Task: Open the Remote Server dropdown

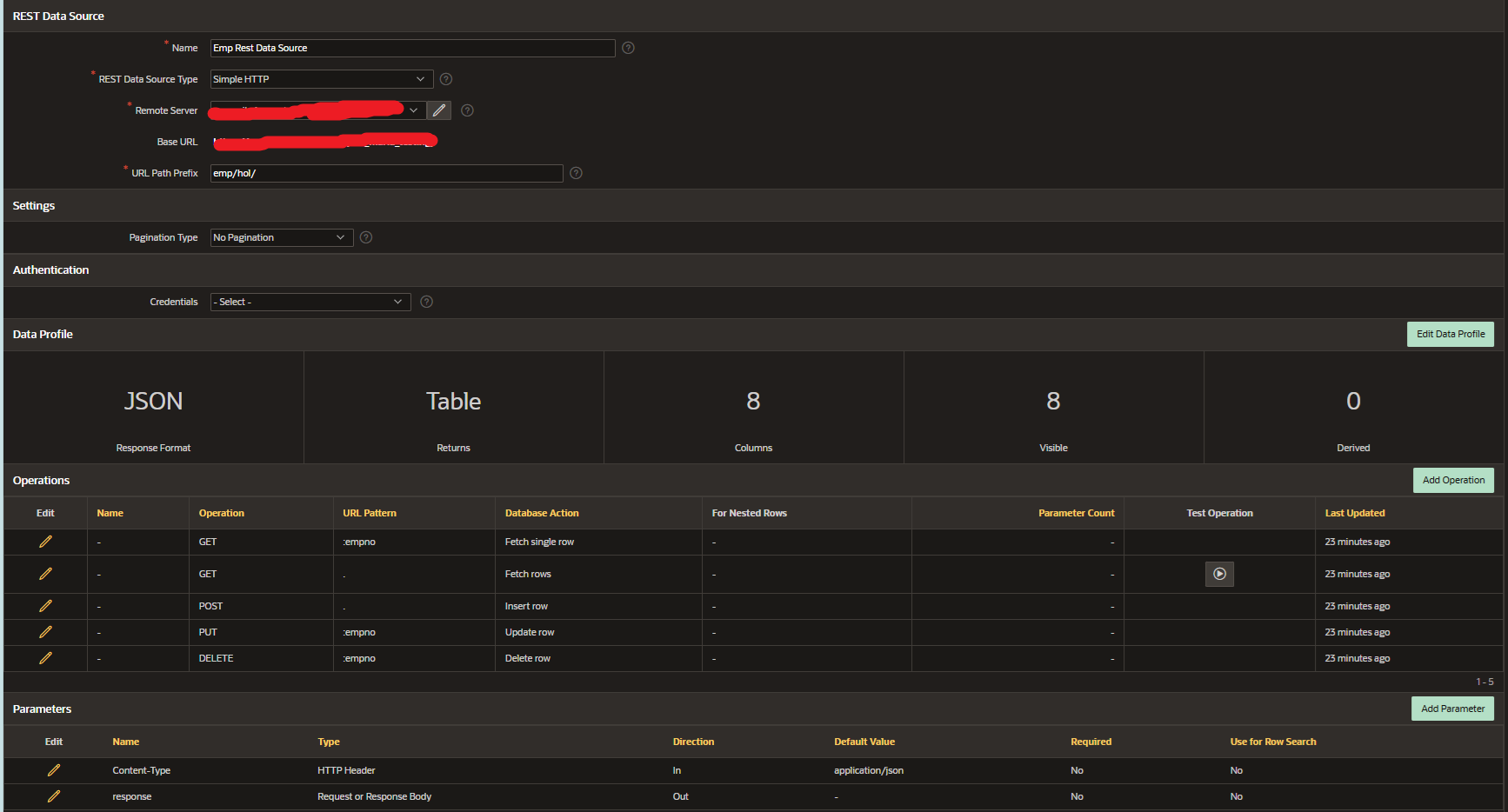Action: [318, 110]
